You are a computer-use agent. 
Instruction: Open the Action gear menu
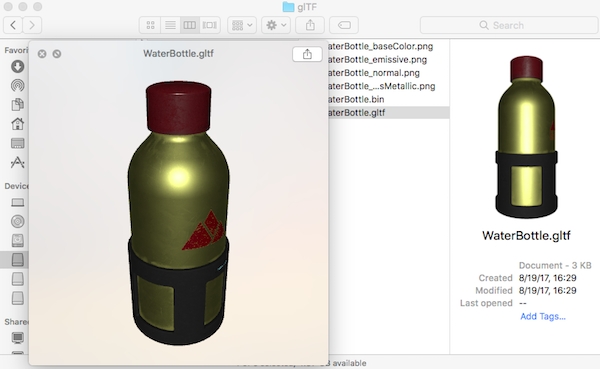276,25
